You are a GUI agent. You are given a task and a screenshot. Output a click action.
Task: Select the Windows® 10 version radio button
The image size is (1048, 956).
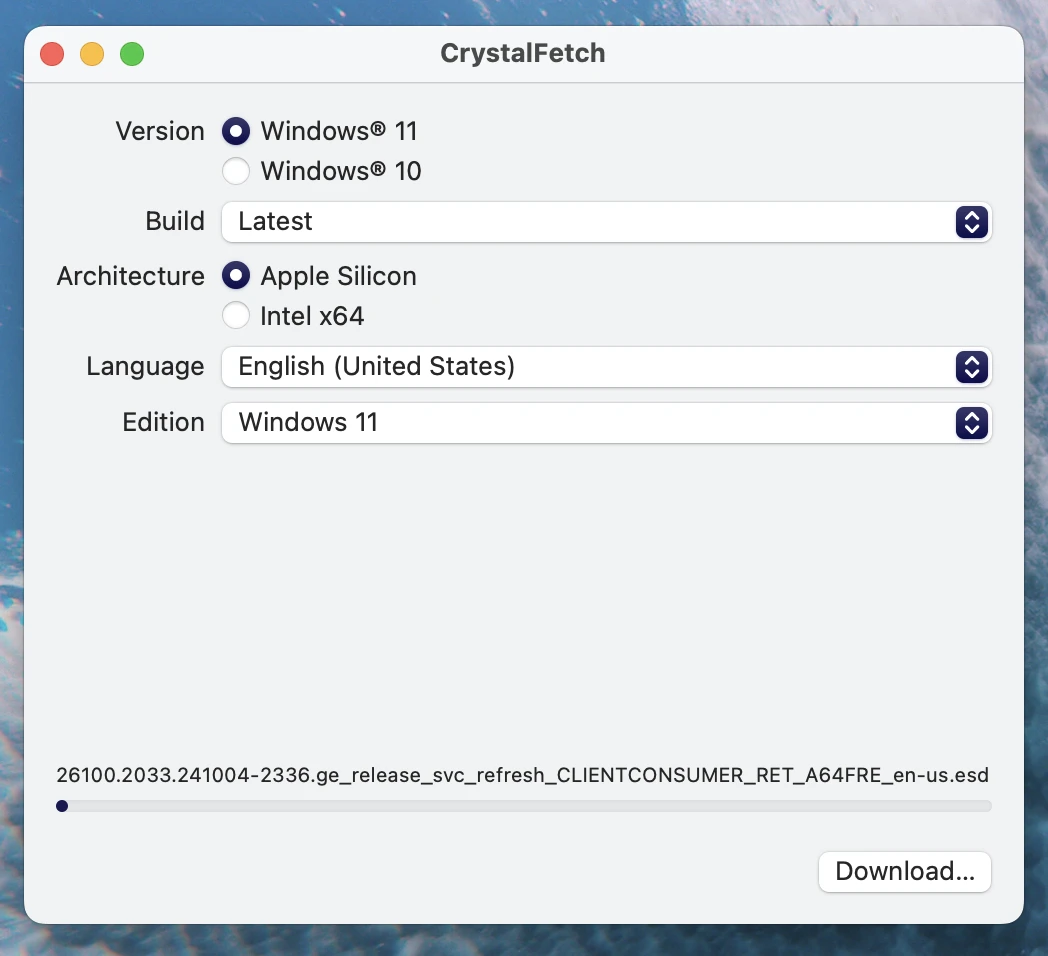236,171
